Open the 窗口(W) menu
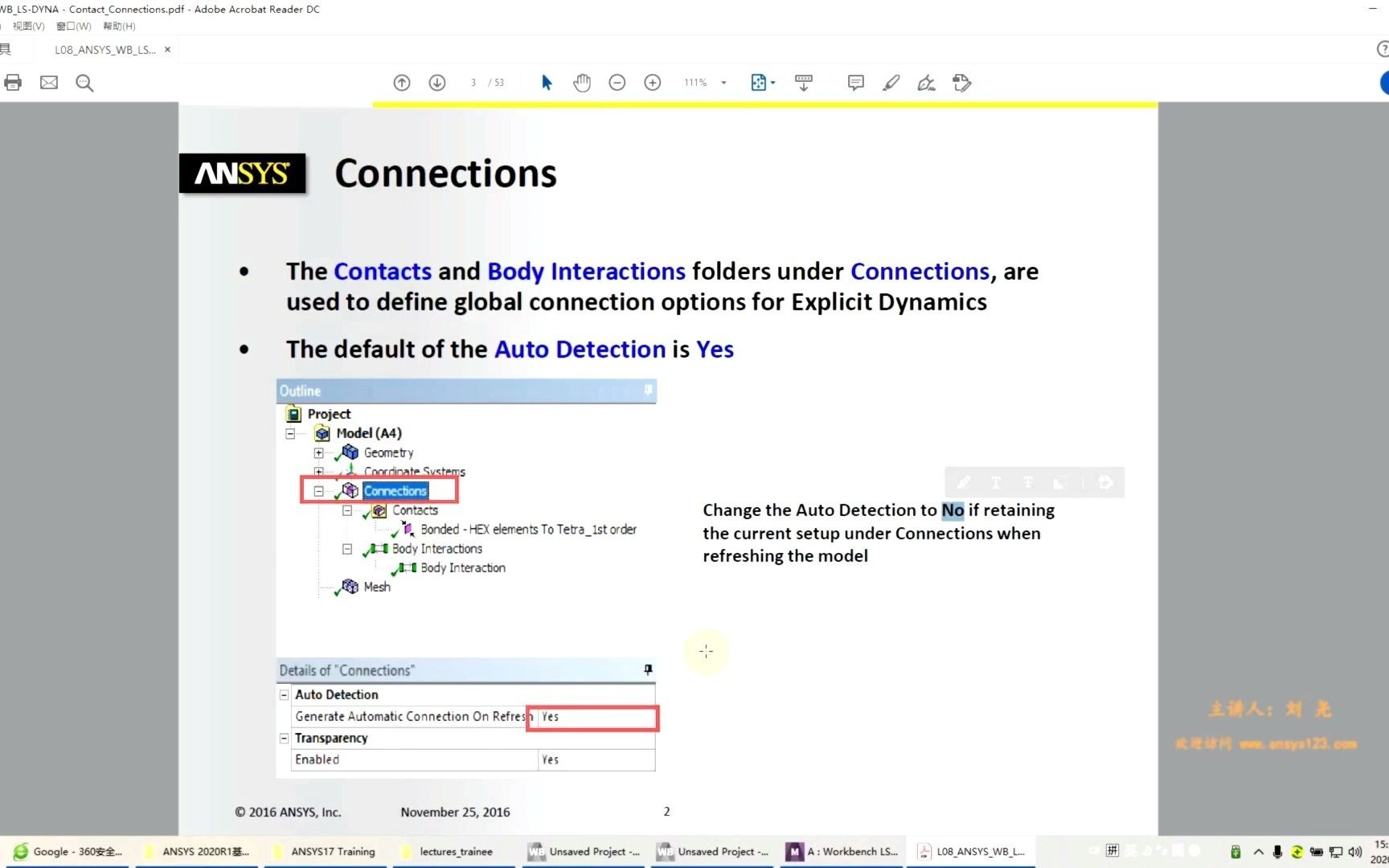 pos(74,27)
